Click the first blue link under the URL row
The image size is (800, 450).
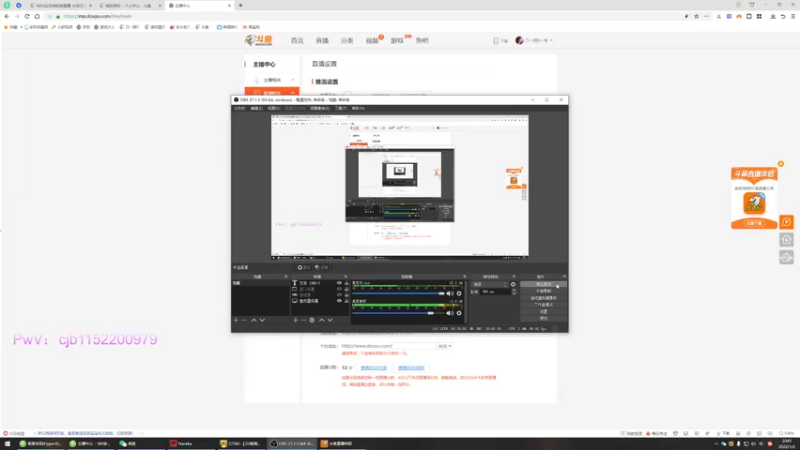tap(373, 367)
